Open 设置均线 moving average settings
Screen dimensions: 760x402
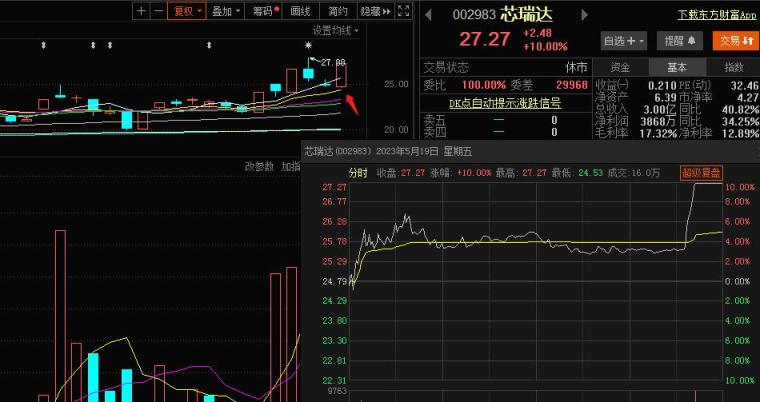pyautogui.click(x=334, y=30)
